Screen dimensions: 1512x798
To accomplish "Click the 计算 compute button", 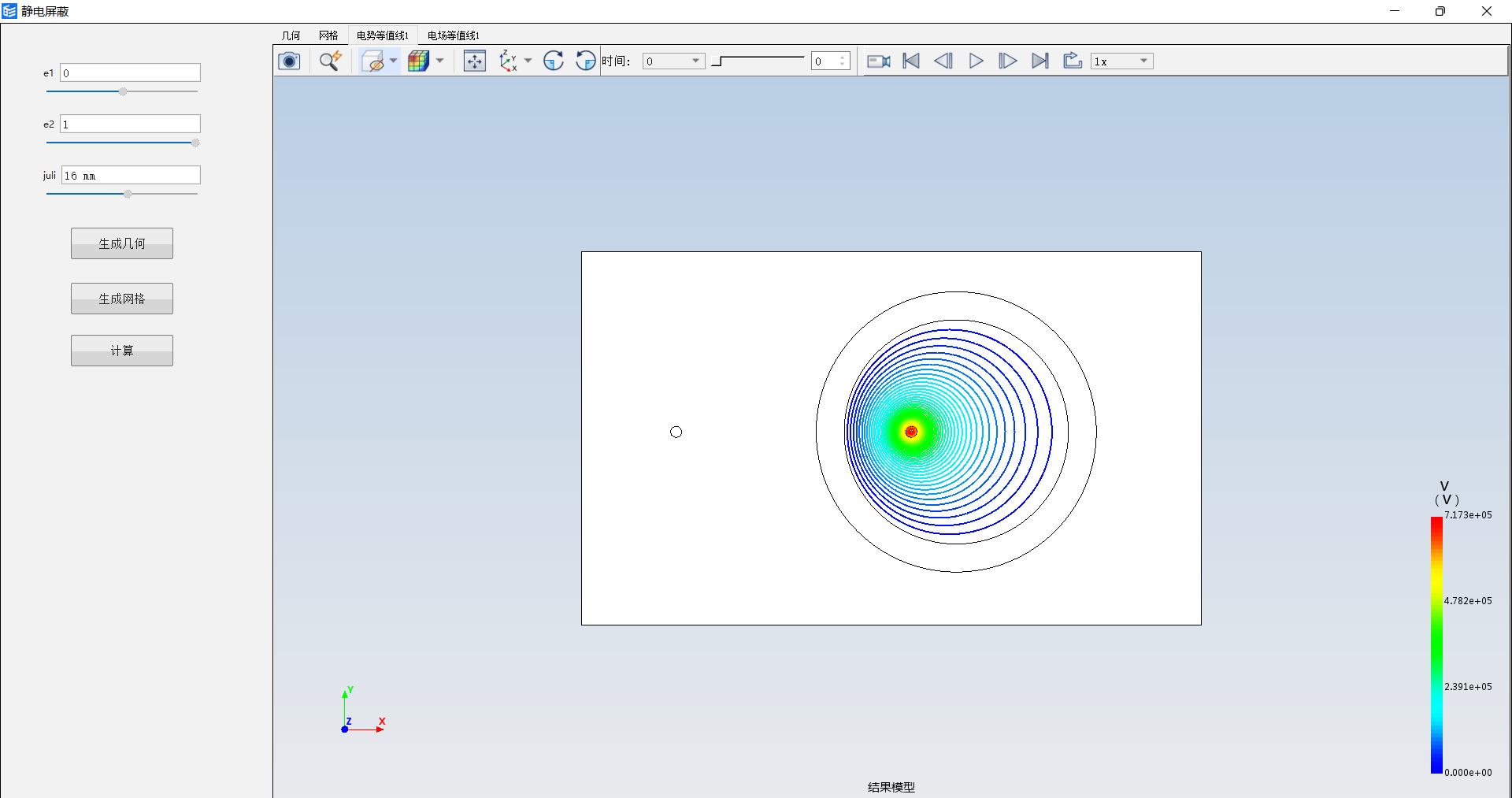I will (122, 351).
